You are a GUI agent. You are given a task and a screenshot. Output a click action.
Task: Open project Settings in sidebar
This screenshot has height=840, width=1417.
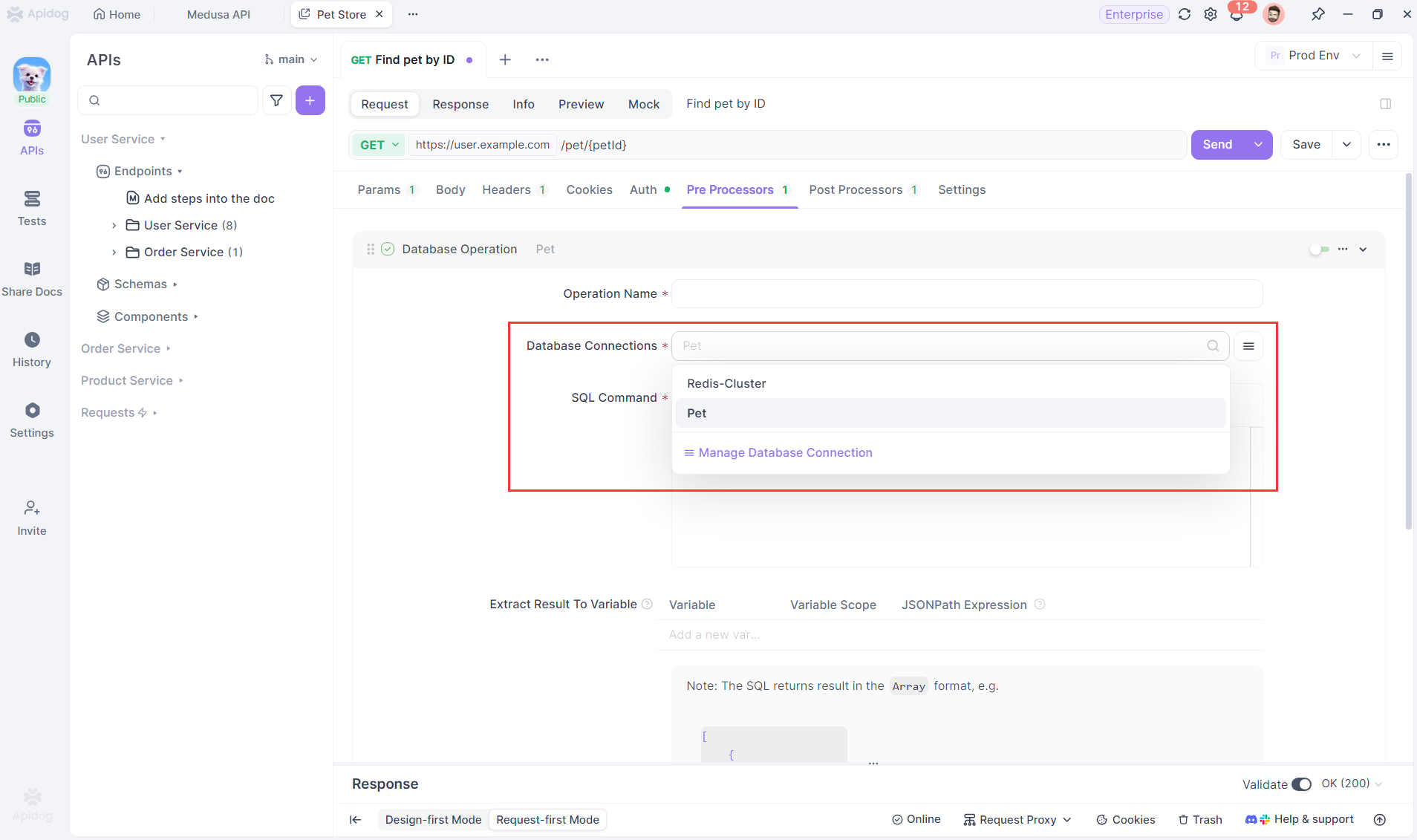click(32, 420)
